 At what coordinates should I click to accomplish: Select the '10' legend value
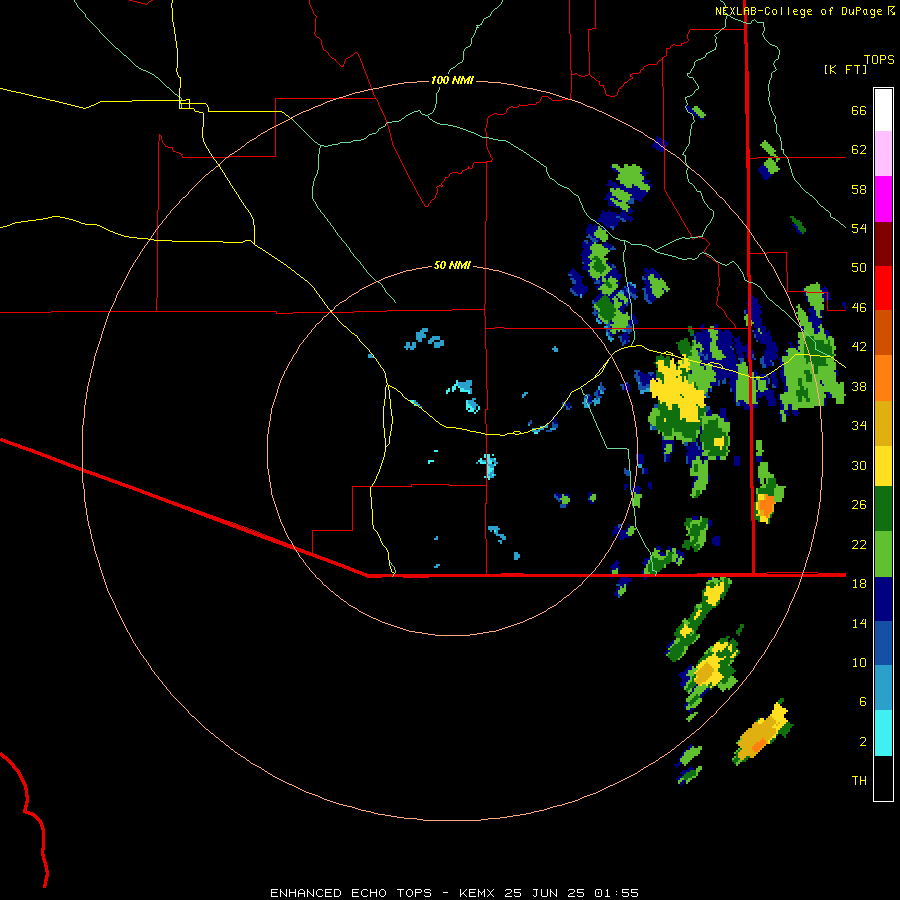click(x=859, y=662)
